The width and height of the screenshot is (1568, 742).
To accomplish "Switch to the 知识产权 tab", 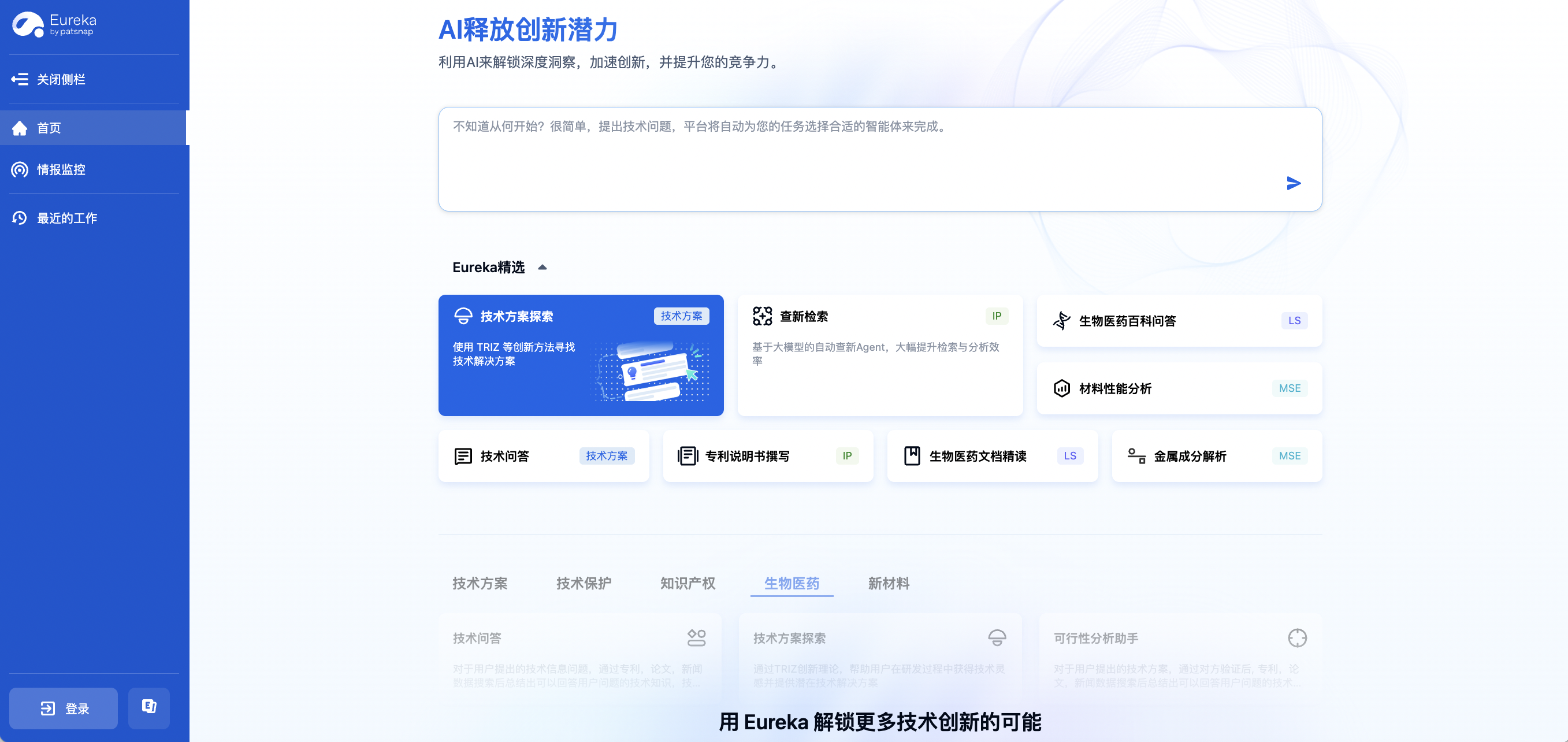I will point(686,583).
